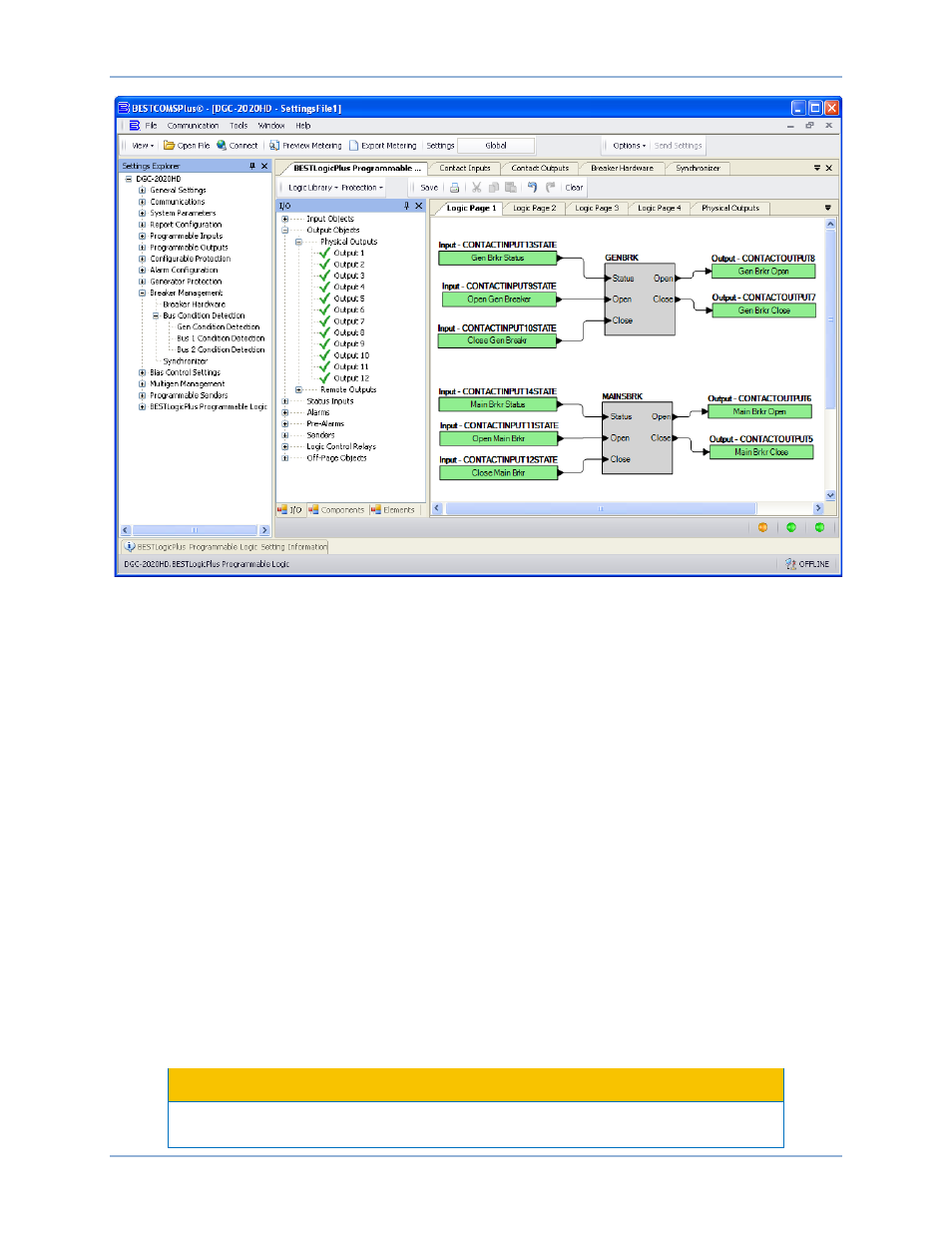The image size is (952, 1233).
Task: Click the Preview Metering icon
Action: (274, 146)
